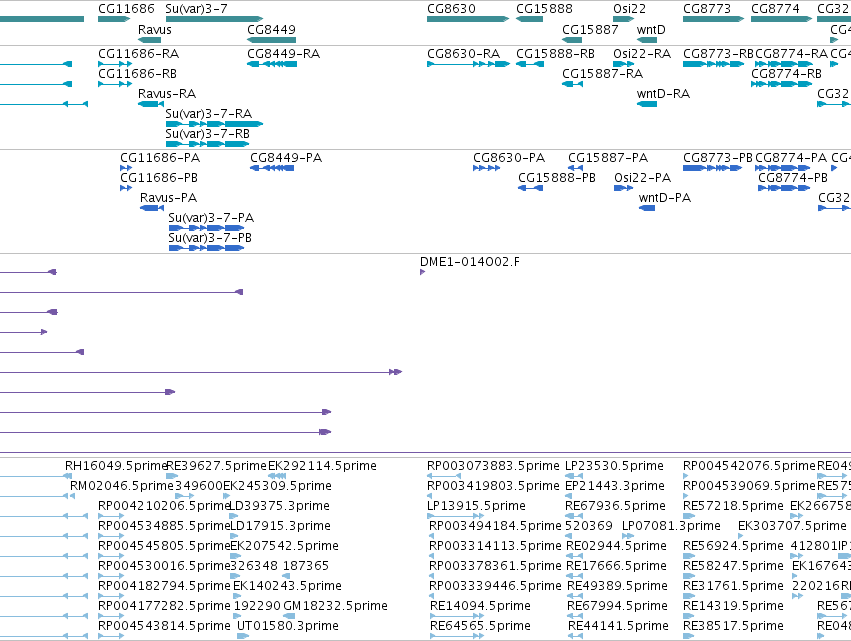This screenshot has width=851, height=641.
Task: Click the CG8630-RA transcript label
Action: point(463,54)
